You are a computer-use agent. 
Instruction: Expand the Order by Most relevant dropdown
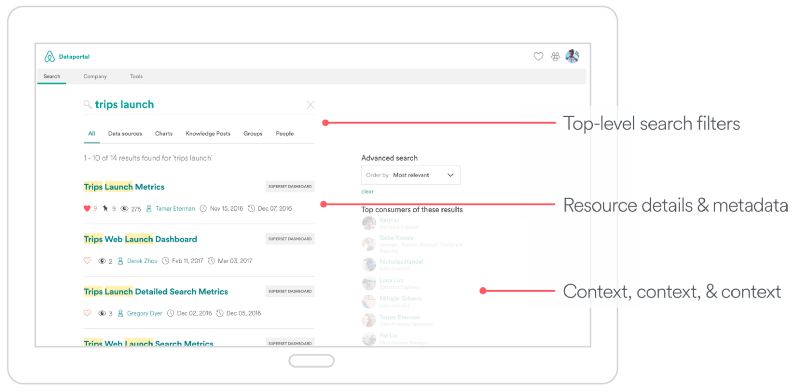pyautogui.click(x=411, y=175)
